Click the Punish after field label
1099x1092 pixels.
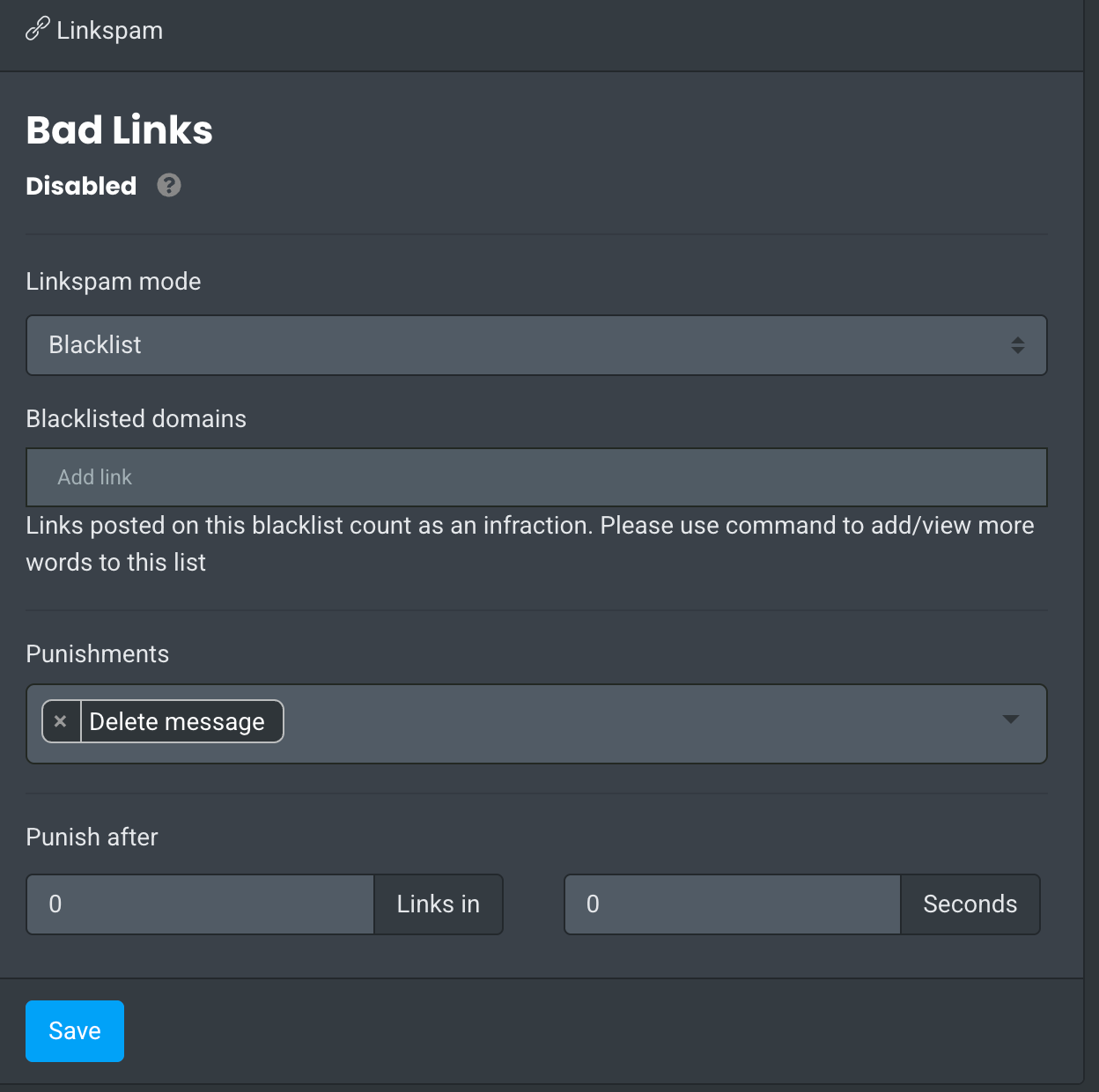click(x=92, y=837)
